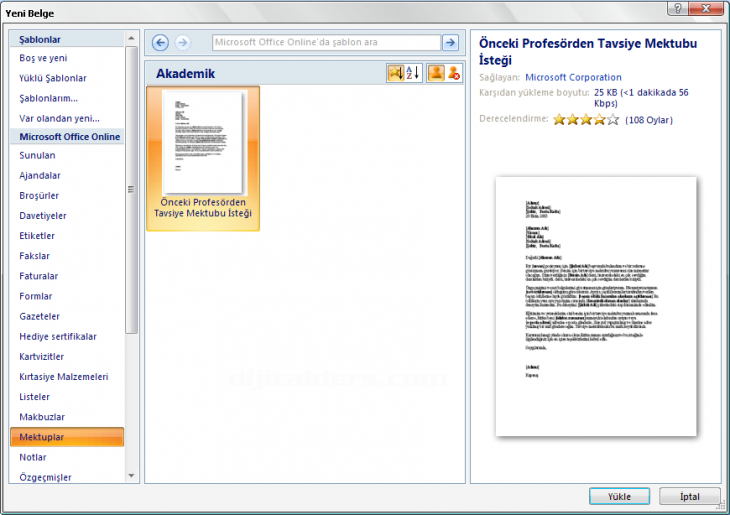This screenshot has height=515, width=730.
Task: Open Yüklü Şablonlar category
Action: click(x=53, y=78)
